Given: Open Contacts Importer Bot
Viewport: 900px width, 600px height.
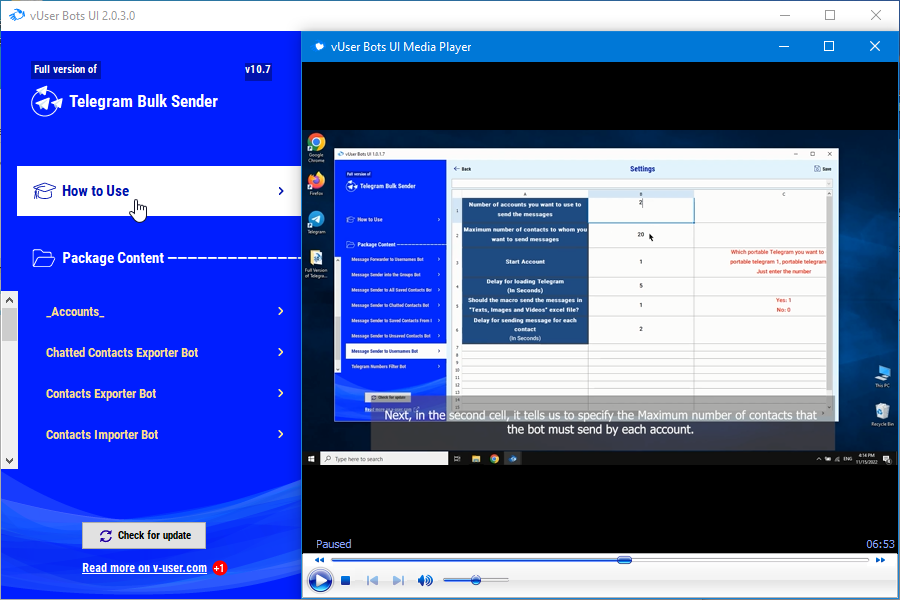Looking at the screenshot, I should (x=102, y=435).
